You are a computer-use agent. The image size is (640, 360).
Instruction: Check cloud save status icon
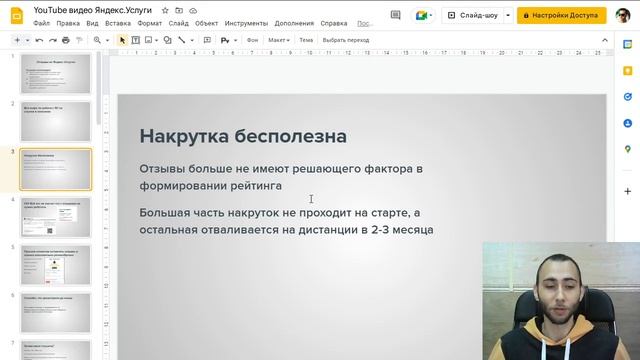tap(193, 11)
